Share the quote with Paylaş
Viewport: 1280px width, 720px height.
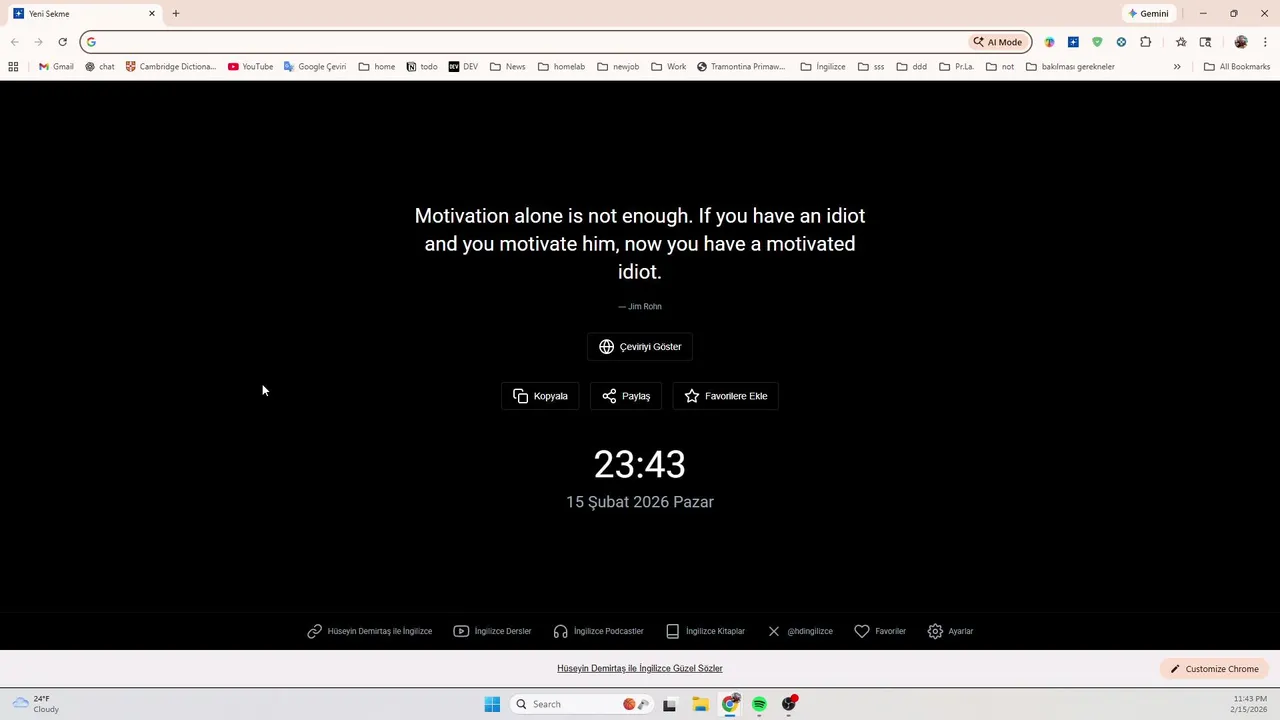click(626, 396)
